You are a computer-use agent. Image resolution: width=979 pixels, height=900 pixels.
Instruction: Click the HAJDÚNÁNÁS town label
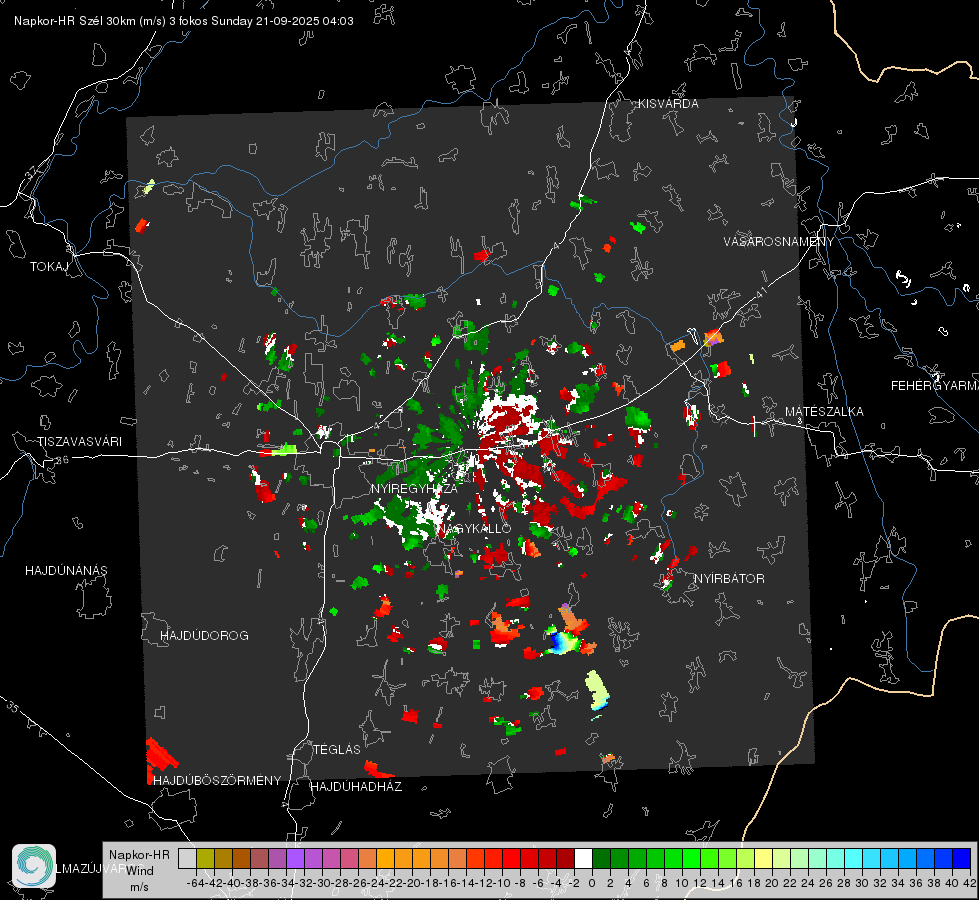66,571
